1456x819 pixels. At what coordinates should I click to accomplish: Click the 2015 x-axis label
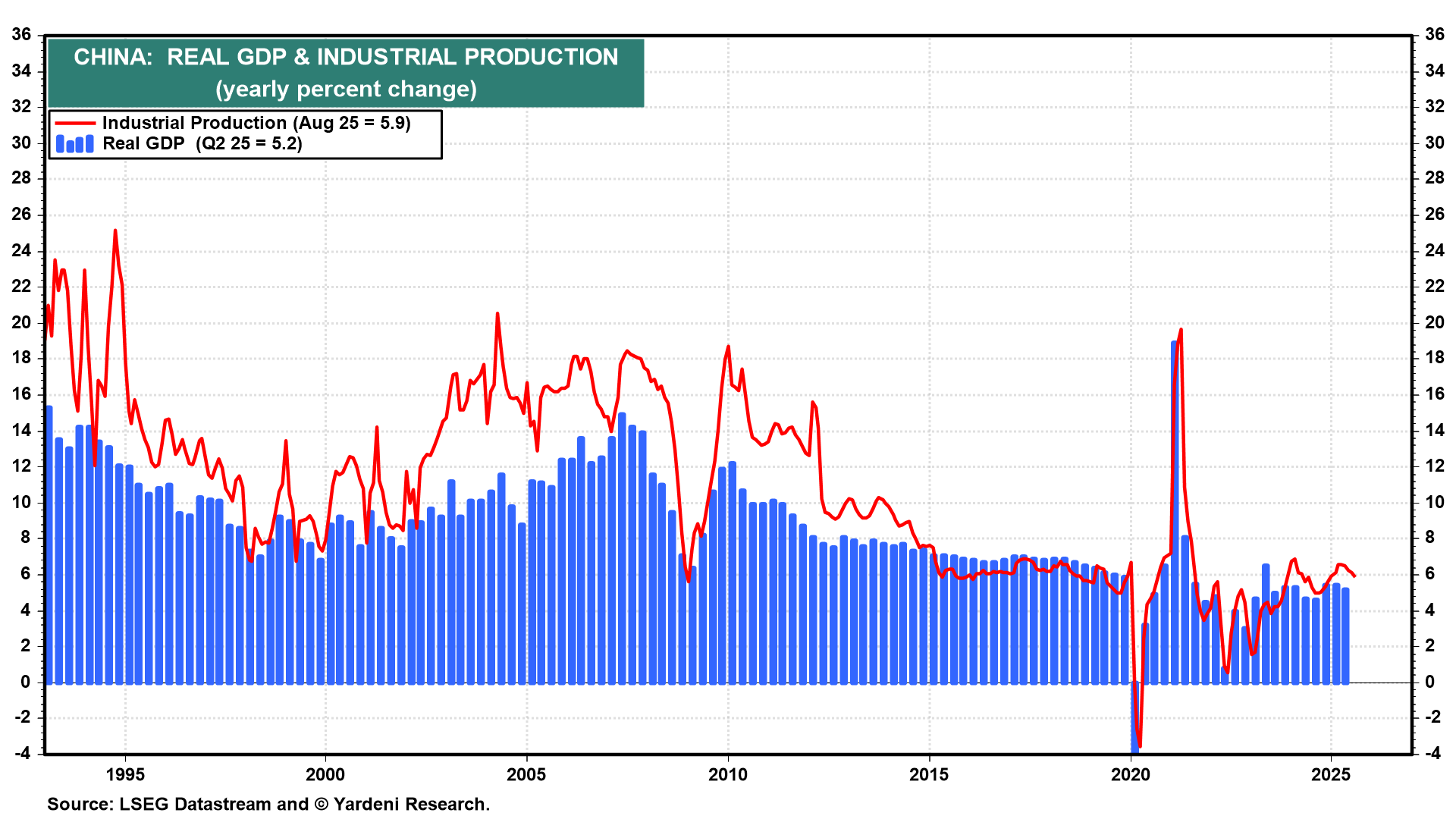(929, 774)
